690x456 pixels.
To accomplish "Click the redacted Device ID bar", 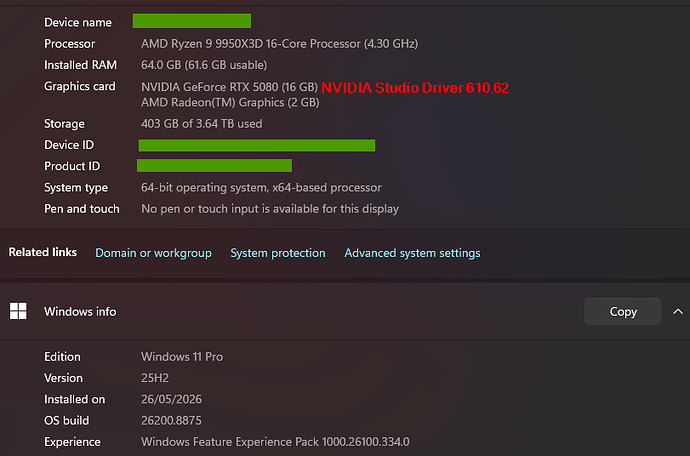I will 257,145.
